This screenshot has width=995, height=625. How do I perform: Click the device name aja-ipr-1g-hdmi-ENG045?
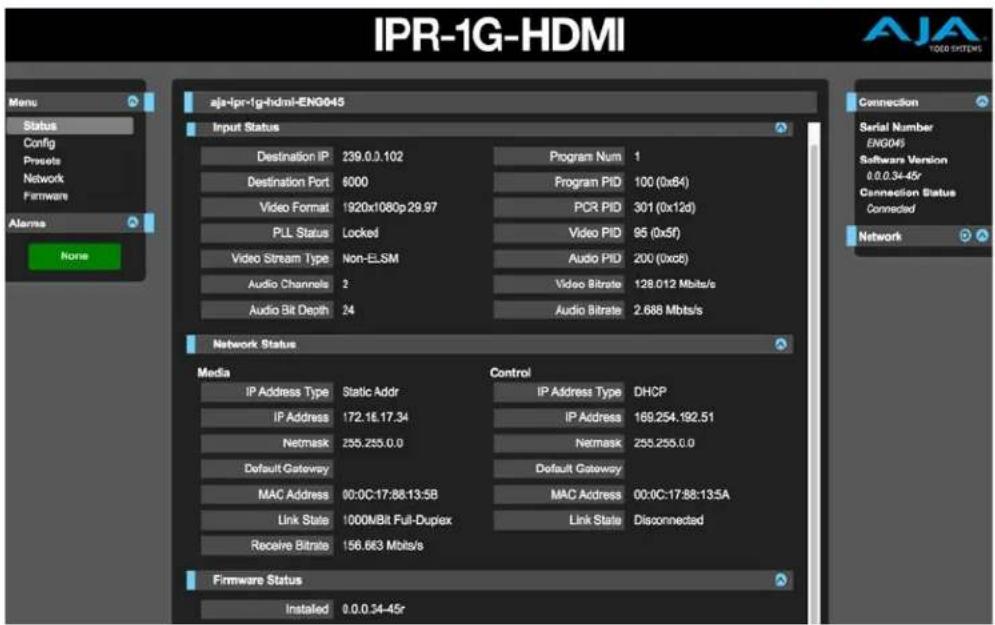[x=277, y=102]
